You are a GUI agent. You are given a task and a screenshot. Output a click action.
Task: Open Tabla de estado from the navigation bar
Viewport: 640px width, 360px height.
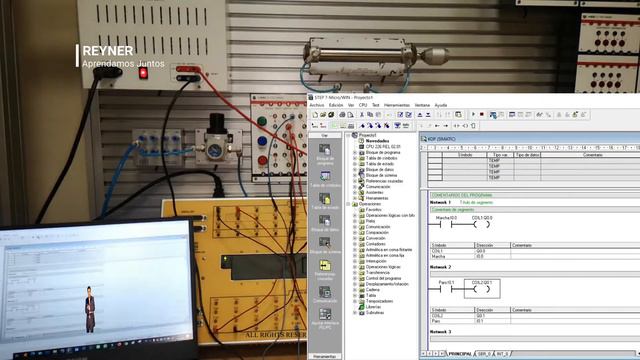tap(325, 199)
